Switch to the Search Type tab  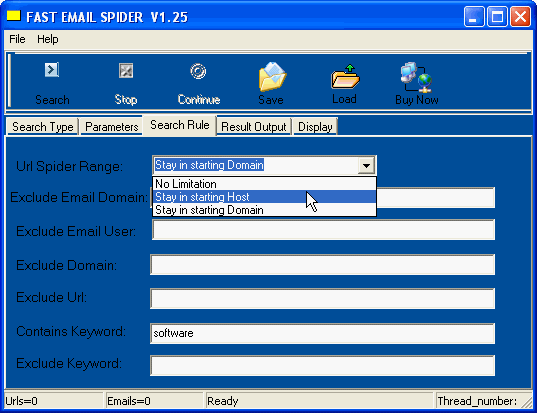click(42, 127)
